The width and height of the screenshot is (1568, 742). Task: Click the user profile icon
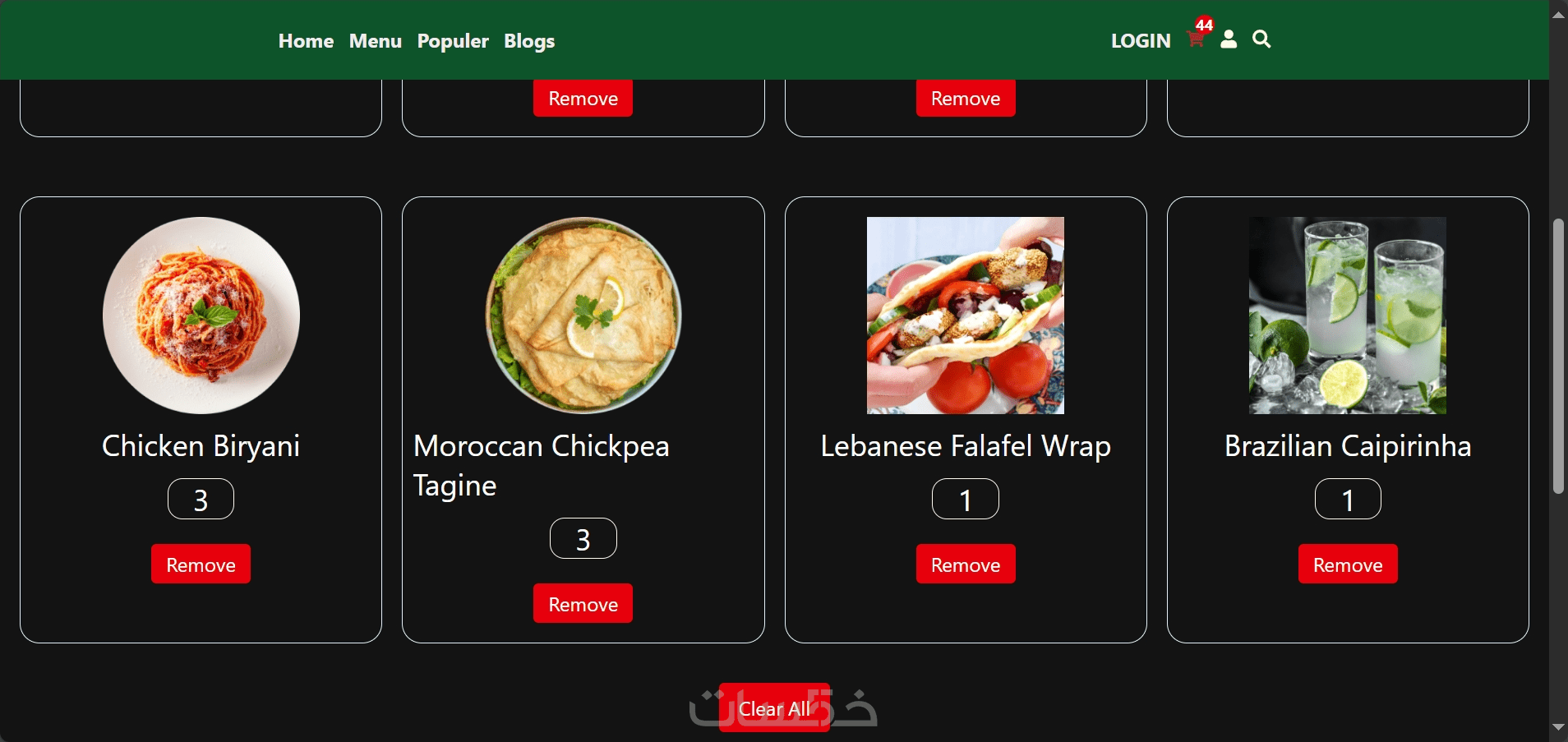tap(1229, 39)
